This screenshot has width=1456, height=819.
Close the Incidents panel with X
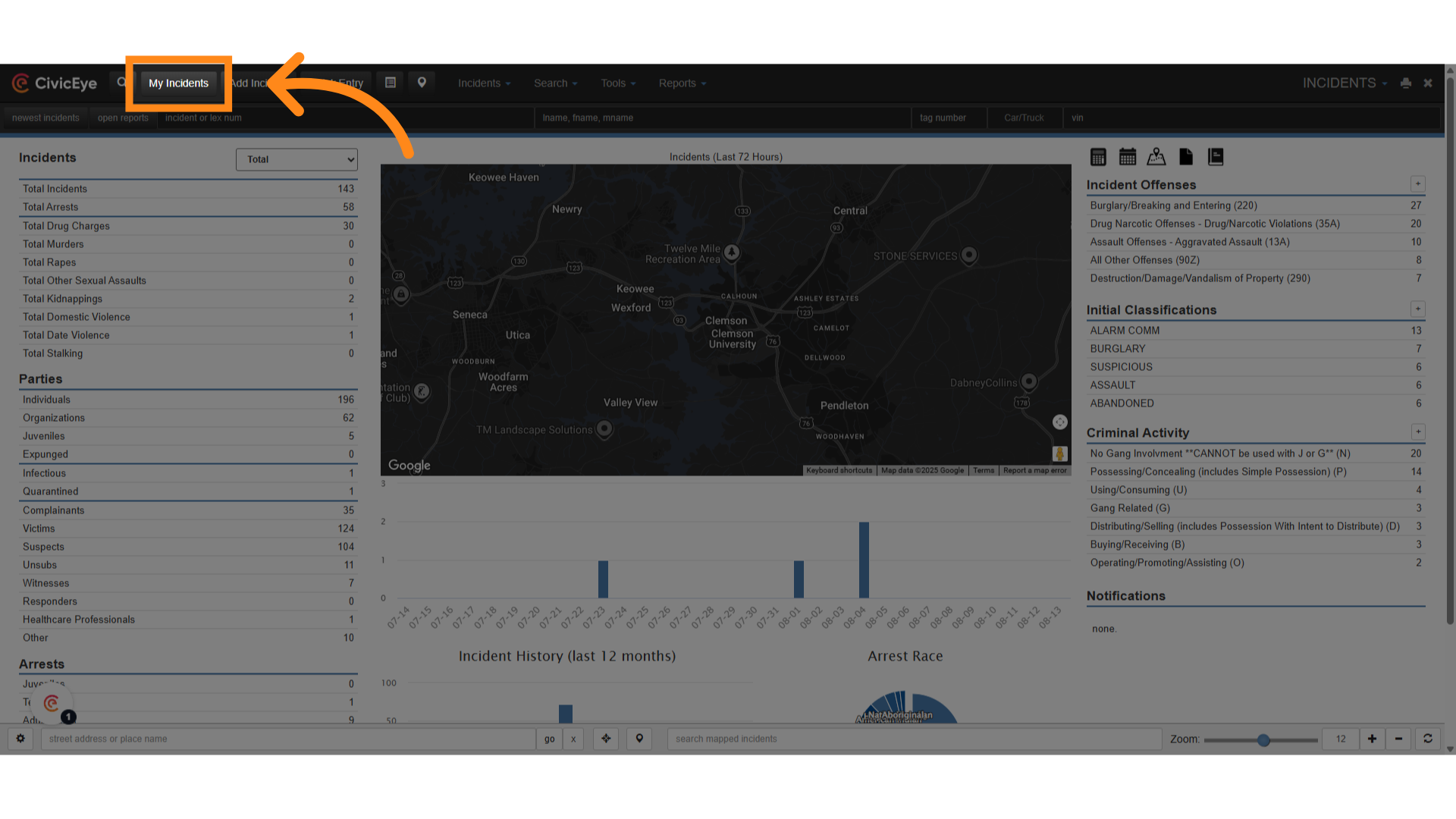pyautogui.click(x=1428, y=83)
